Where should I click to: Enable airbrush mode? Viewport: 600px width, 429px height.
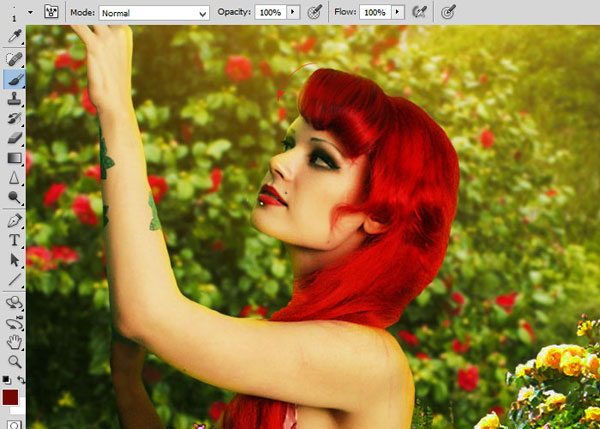click(419, 12)
